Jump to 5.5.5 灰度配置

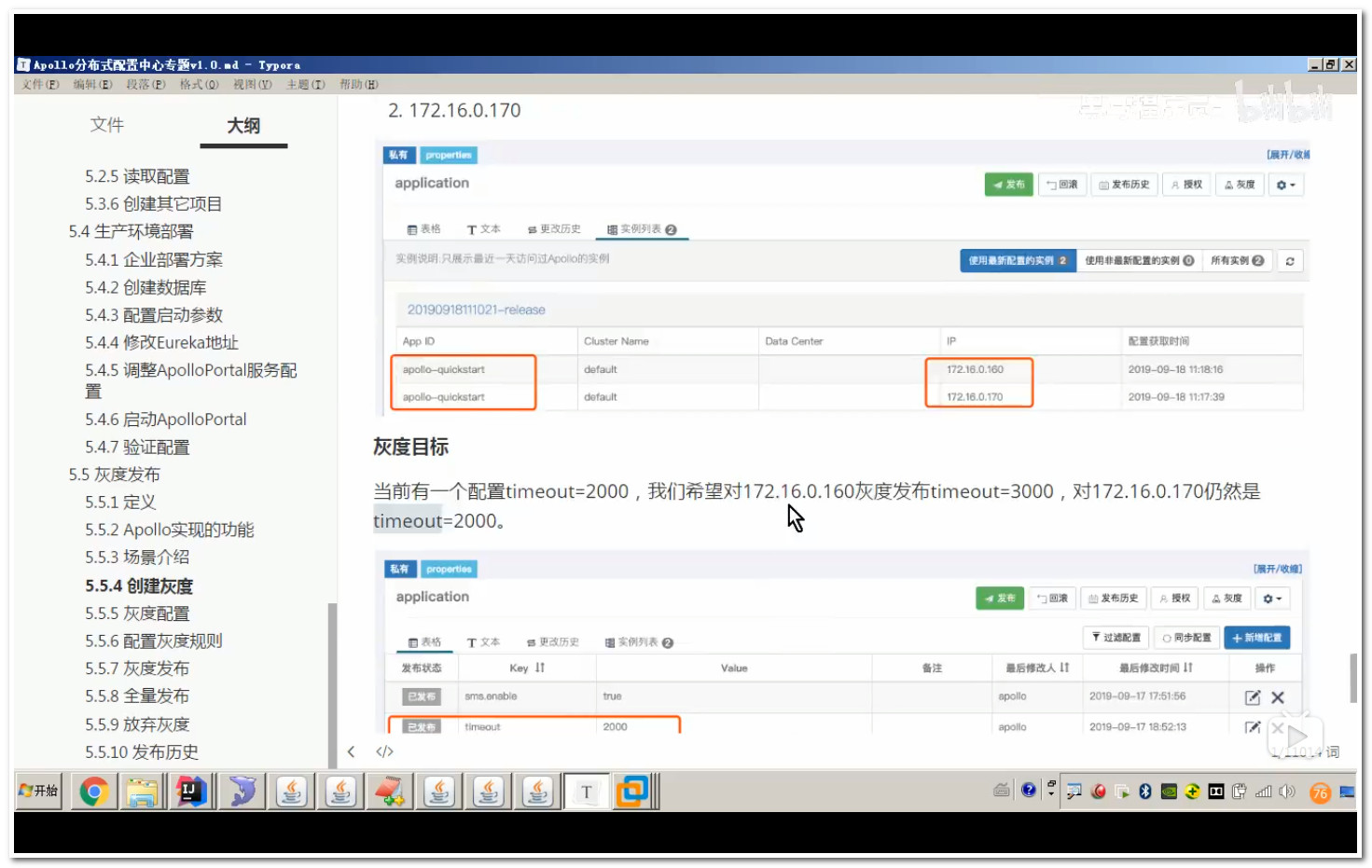tap(137, 613)
